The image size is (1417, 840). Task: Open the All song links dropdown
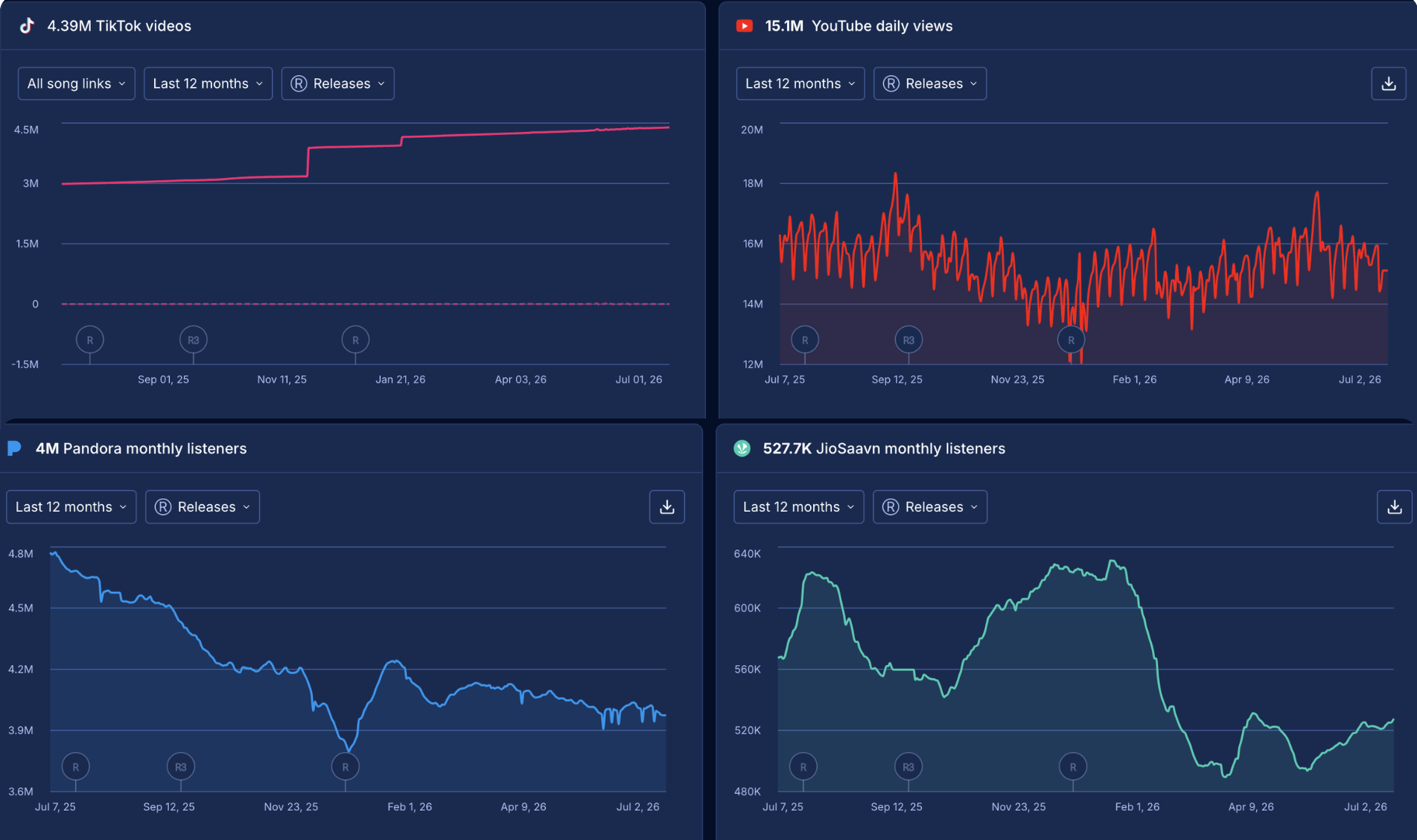(x=76, y=83)
